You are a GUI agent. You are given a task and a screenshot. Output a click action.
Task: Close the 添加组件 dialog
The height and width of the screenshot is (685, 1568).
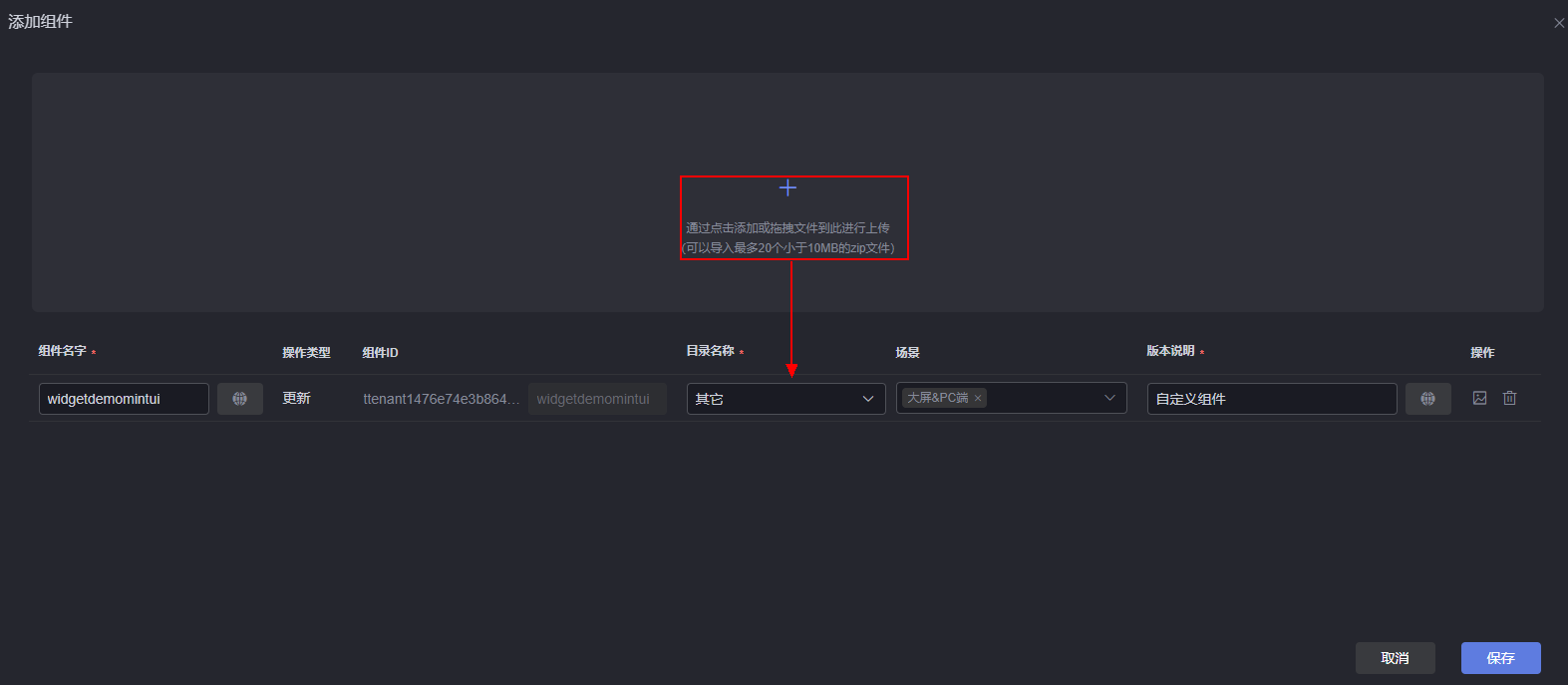point(1559,23)
